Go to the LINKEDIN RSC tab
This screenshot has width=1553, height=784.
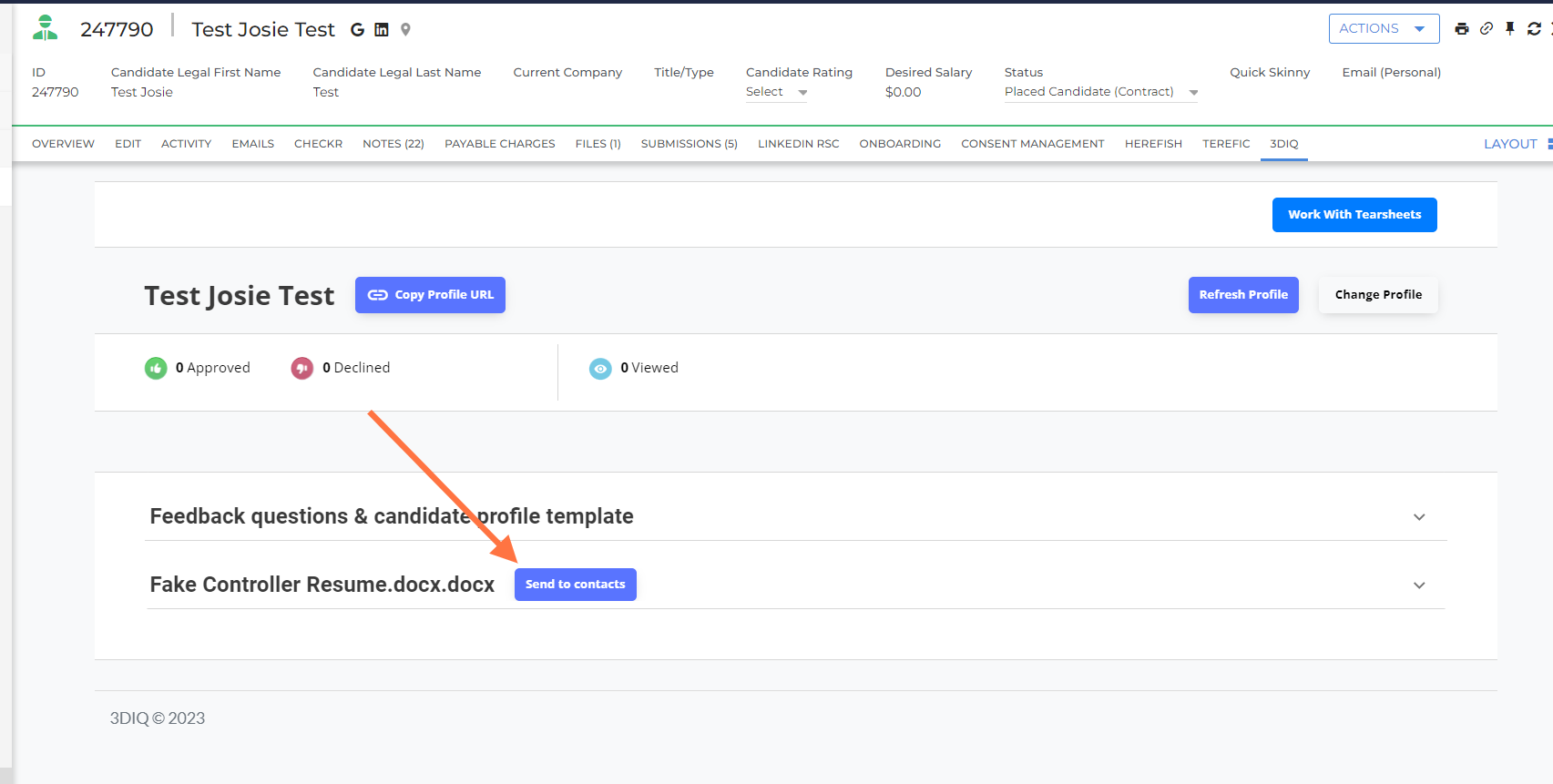tap(798, 144)
